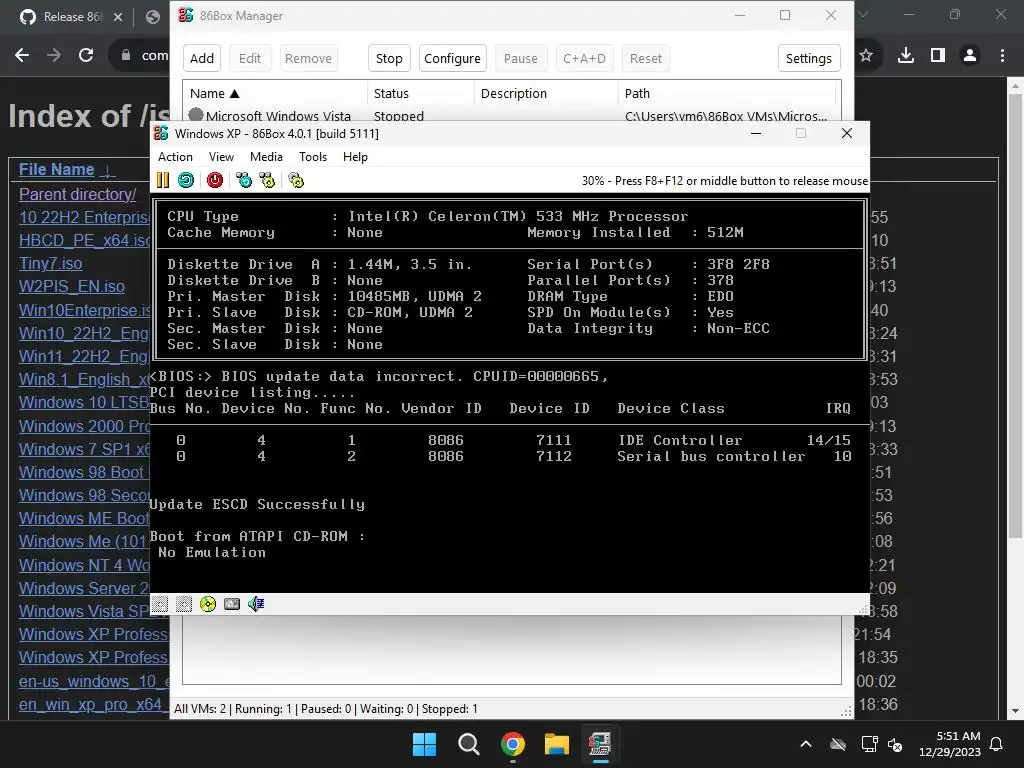
Task: Open the Action menu
Action: (175, 157)
